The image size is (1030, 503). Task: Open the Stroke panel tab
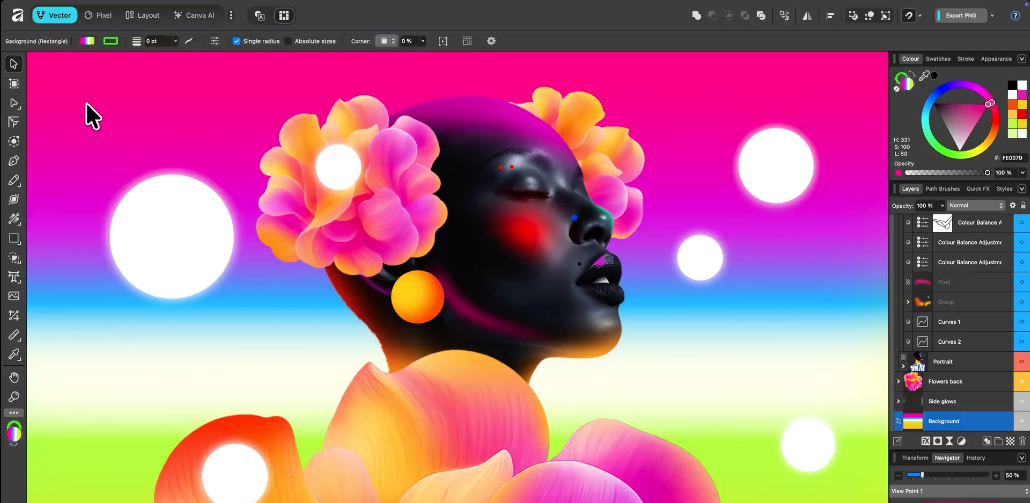966,59
